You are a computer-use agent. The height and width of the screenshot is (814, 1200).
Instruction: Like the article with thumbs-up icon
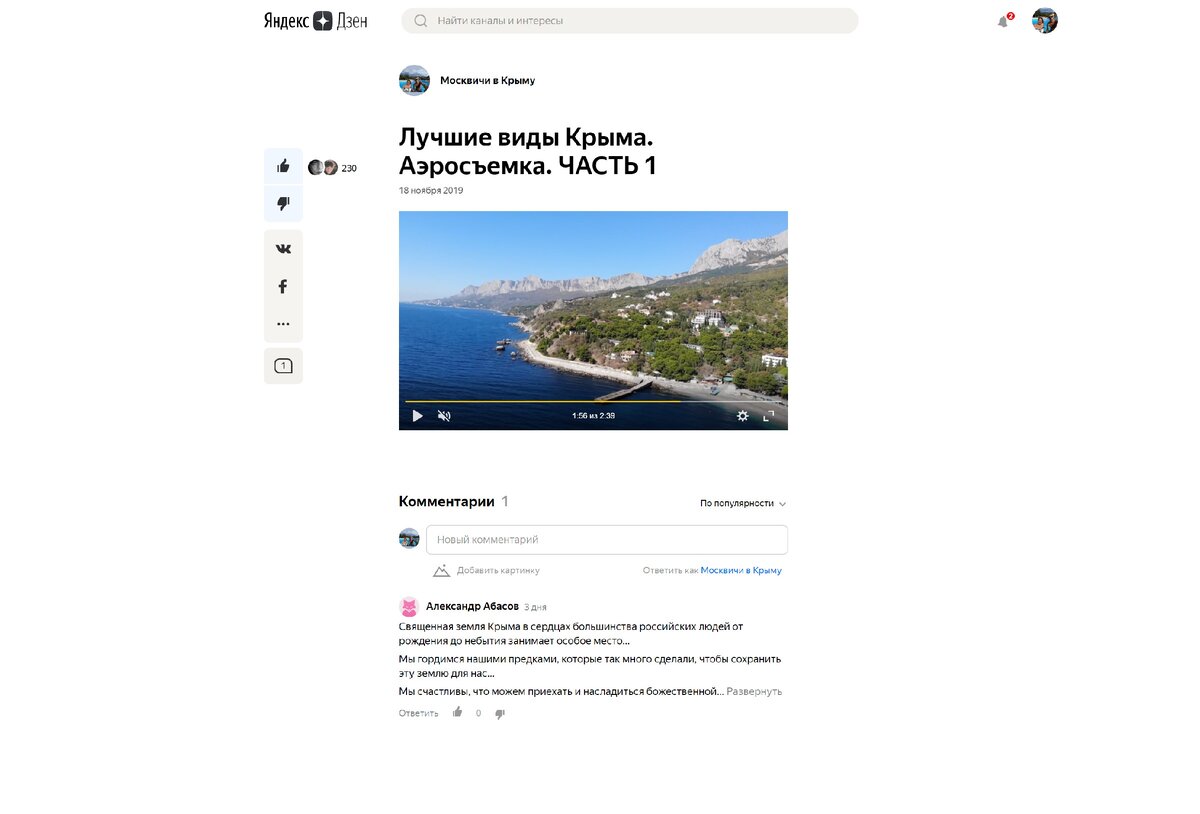tap(283, 166)
